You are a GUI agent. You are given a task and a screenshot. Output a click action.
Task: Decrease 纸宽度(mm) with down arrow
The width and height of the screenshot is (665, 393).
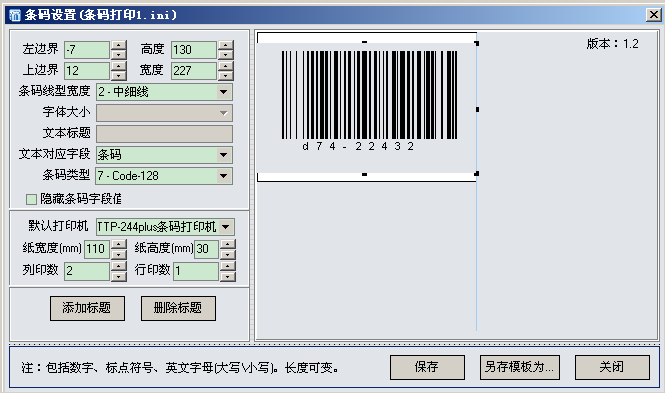coord(119,254)
